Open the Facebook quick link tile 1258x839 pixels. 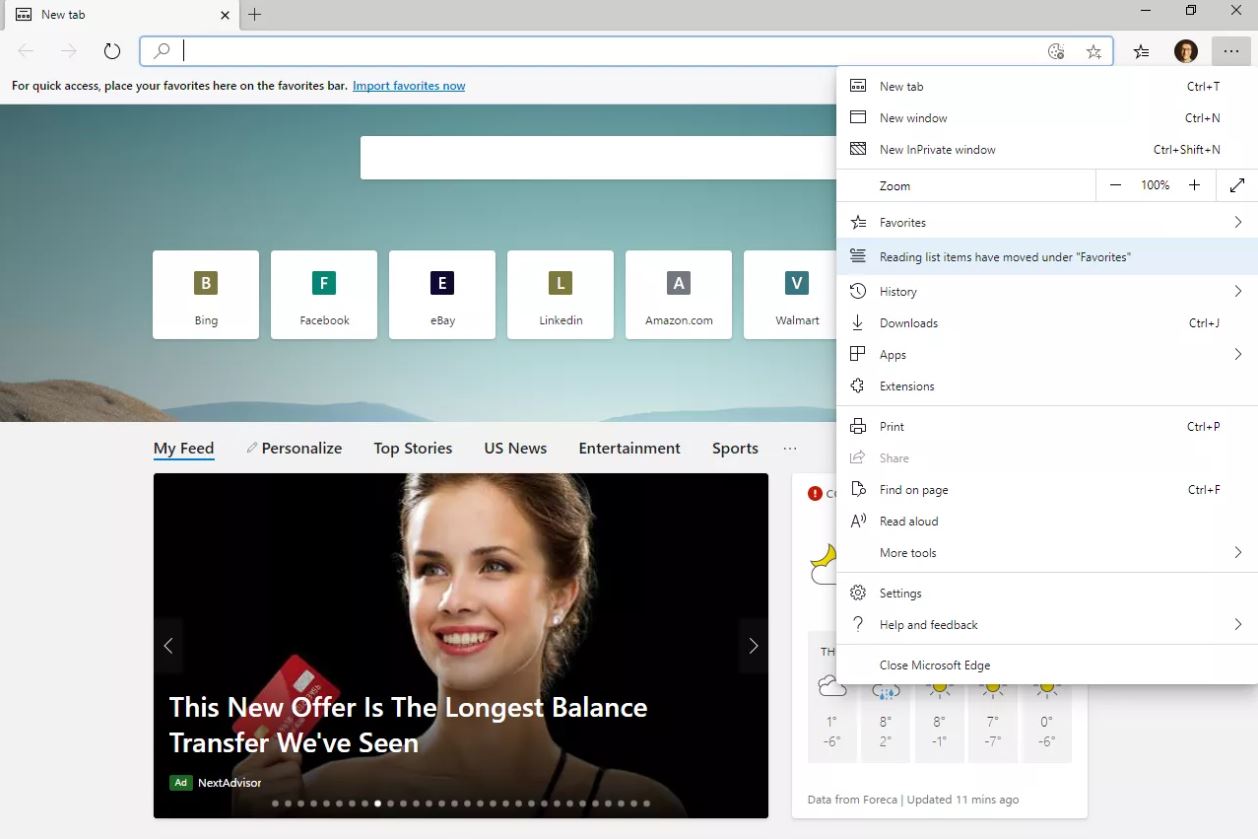click(324, 294)
